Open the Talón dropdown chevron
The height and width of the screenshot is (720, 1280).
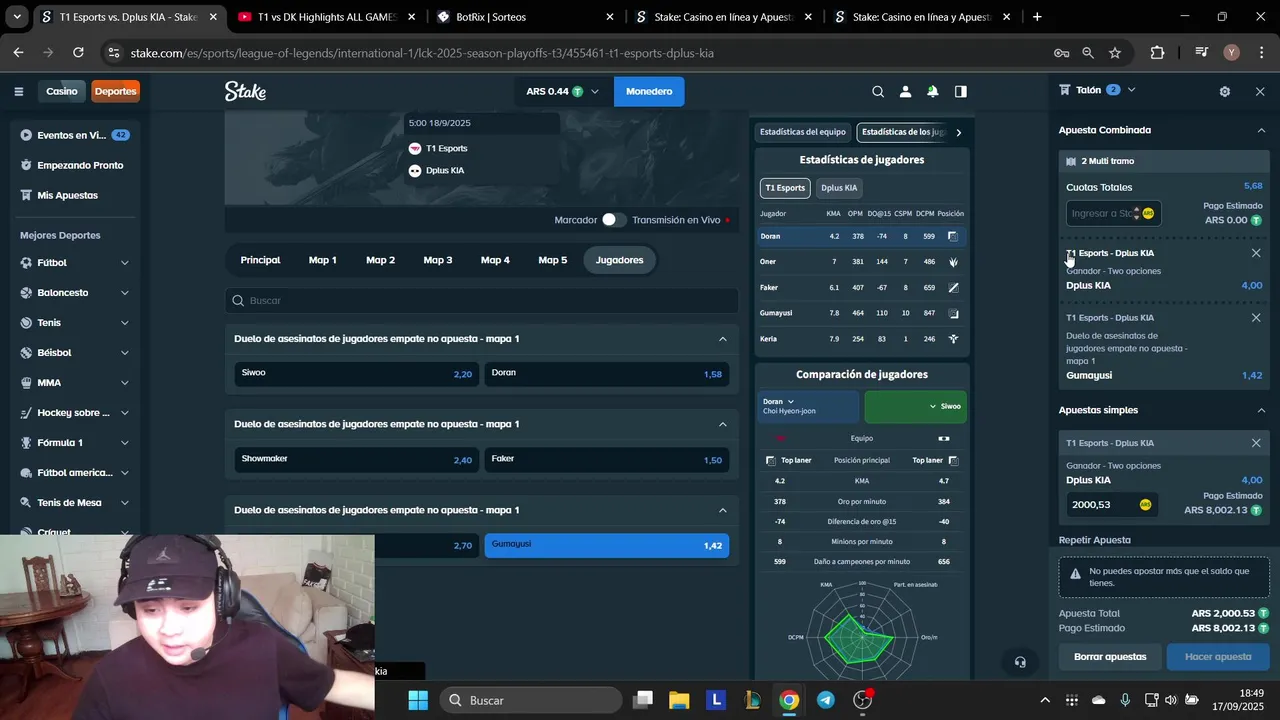click(1131, 90)
